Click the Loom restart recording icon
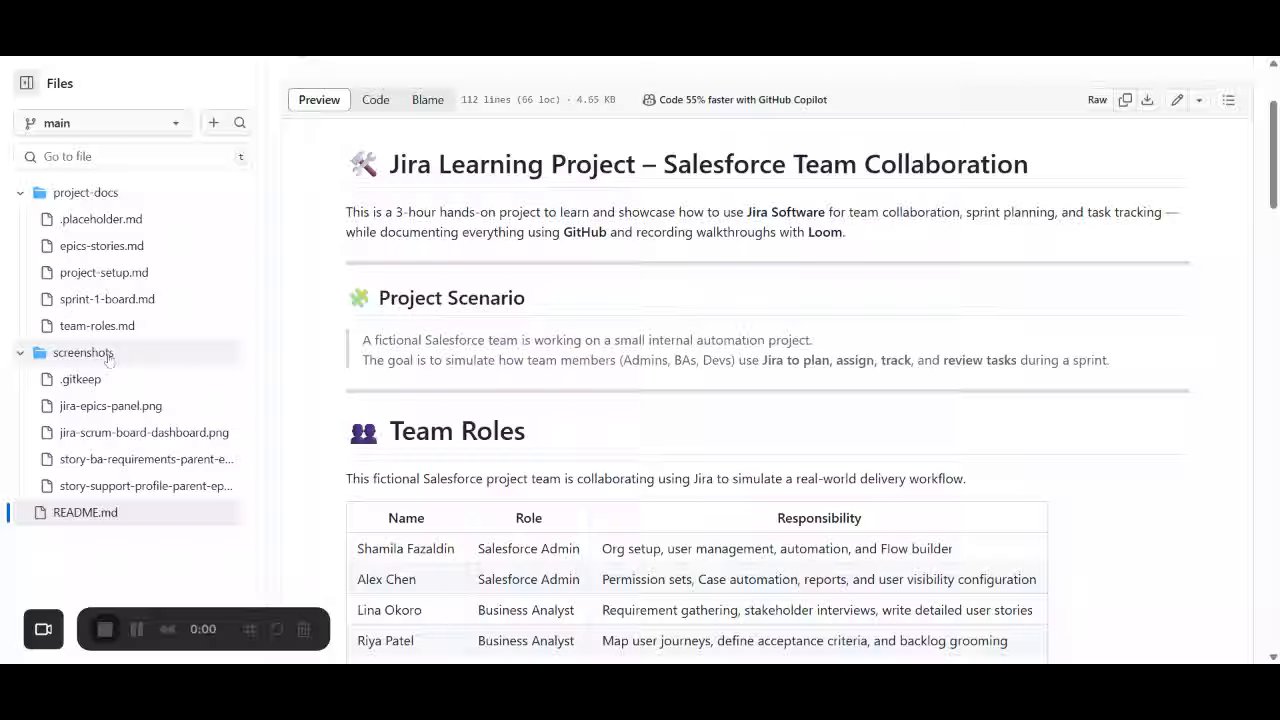1280x720 pixels. point(277,630)
